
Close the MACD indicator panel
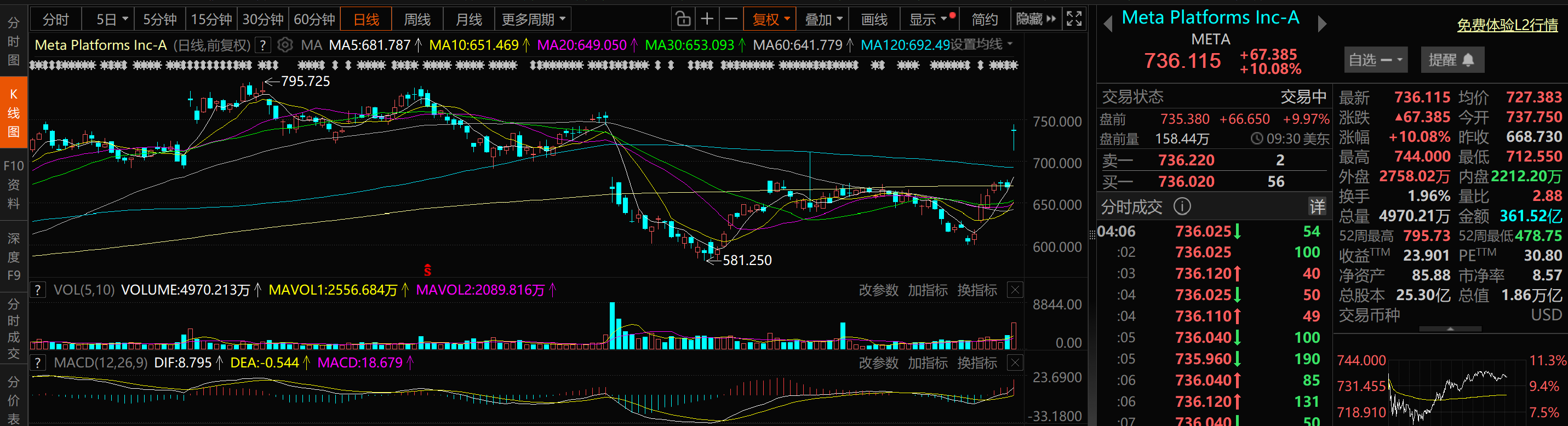pos(1015,364)
